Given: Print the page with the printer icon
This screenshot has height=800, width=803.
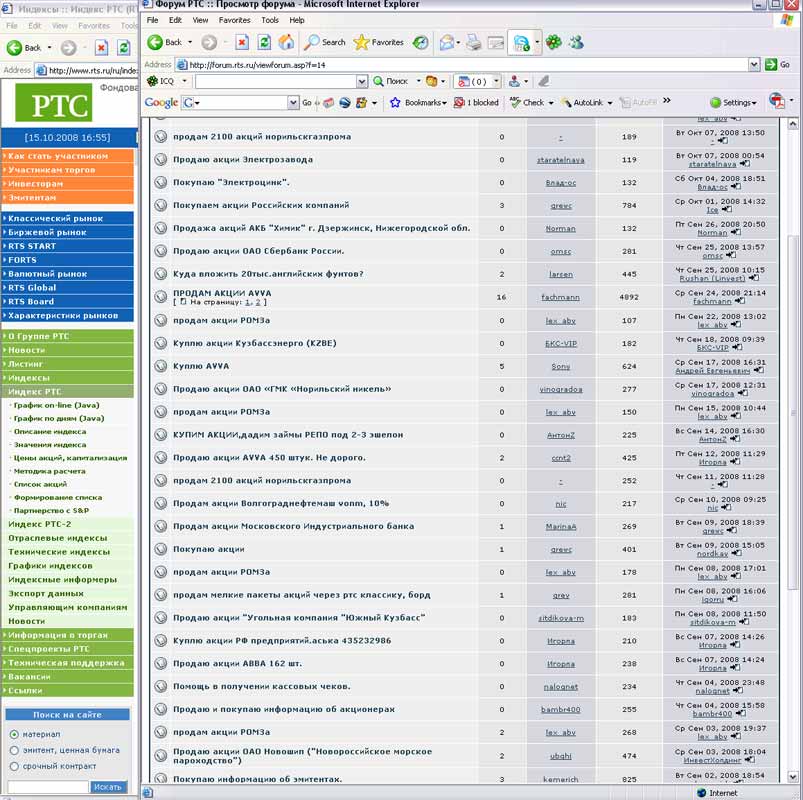Looking at the screenshot, I should [474, 43].
